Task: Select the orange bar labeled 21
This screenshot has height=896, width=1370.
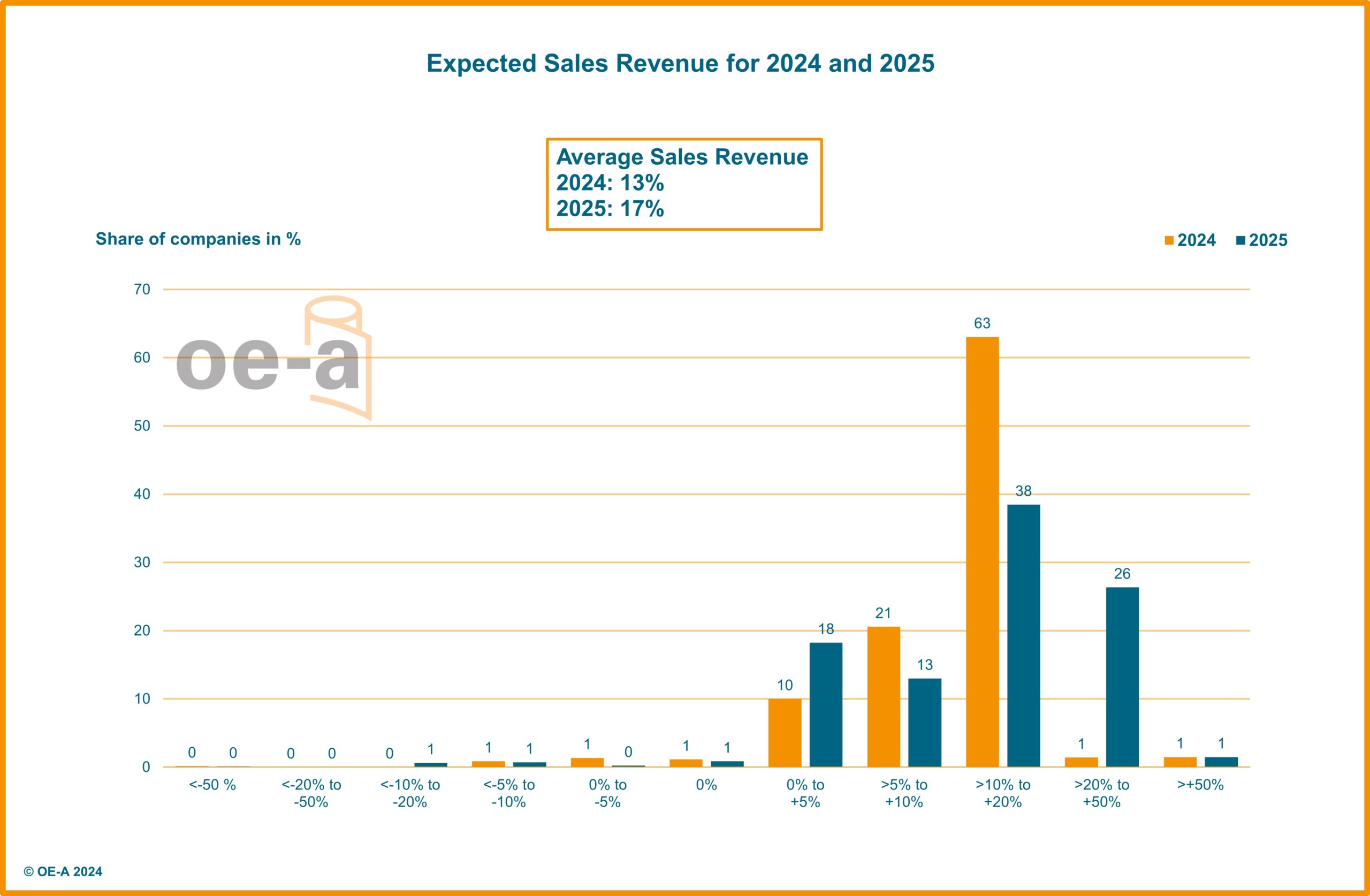Action: [x=884, y=696]
